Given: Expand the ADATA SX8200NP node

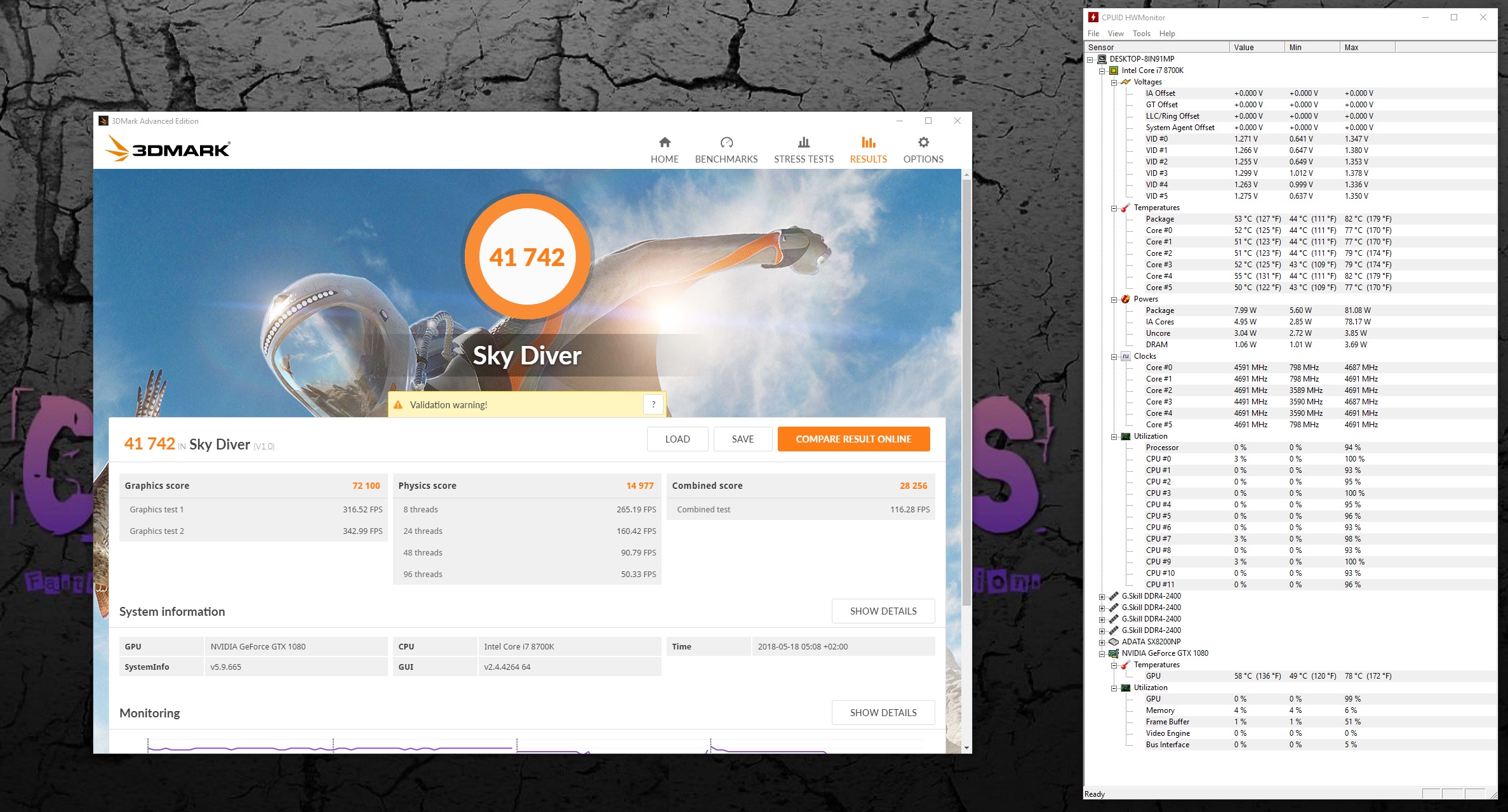Looking at the screenshot, I should pyautogui.click(x=1102, y=642).
